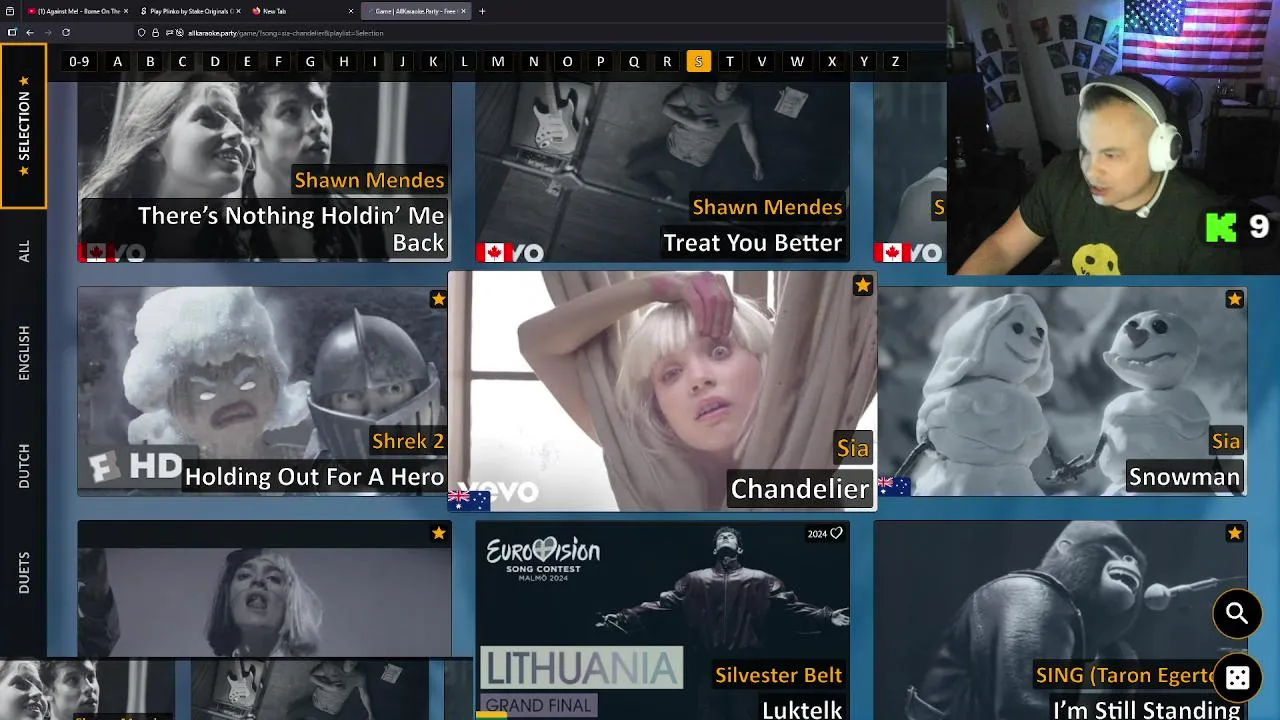Jump to letter E
Image resolution: width=1280 pixels, height=720 pixels.
pos(247,62)
